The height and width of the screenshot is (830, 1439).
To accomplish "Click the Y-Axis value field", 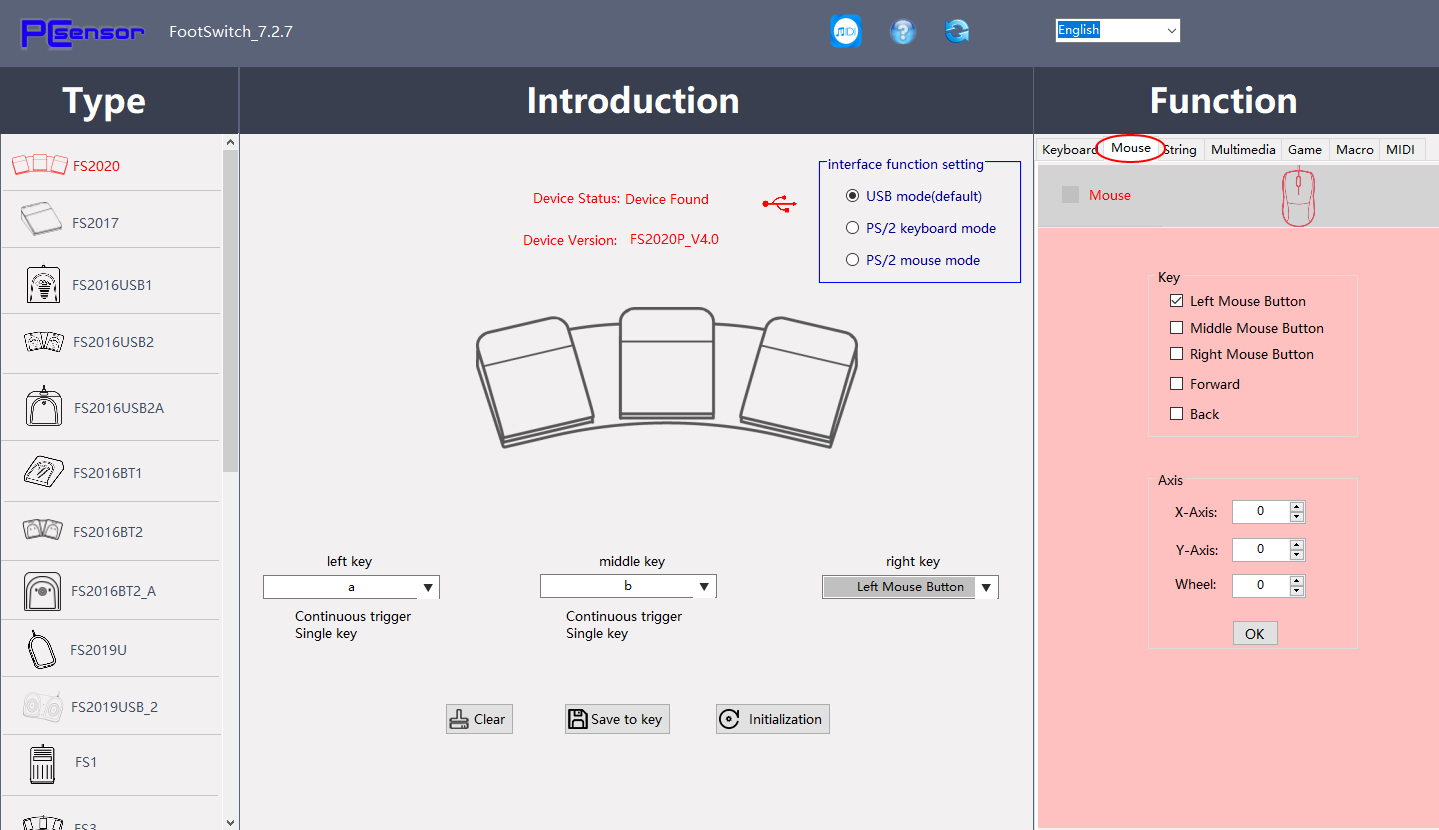I will (x=1261, y=550).
